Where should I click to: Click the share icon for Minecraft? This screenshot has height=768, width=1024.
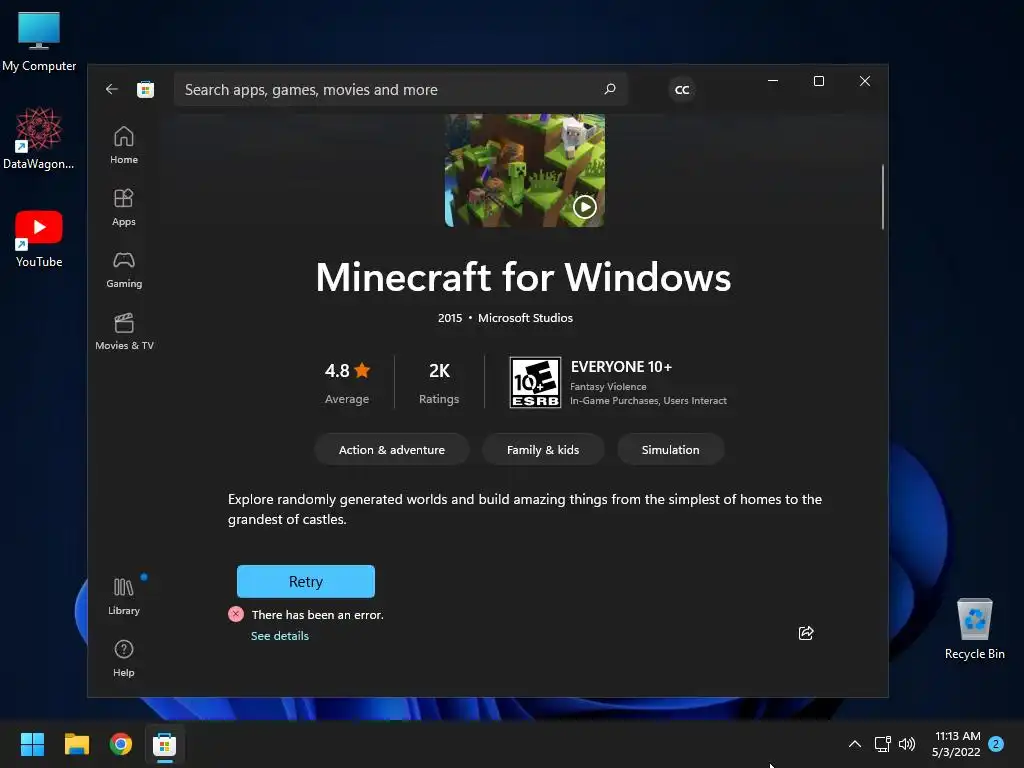tap(806, 633)
